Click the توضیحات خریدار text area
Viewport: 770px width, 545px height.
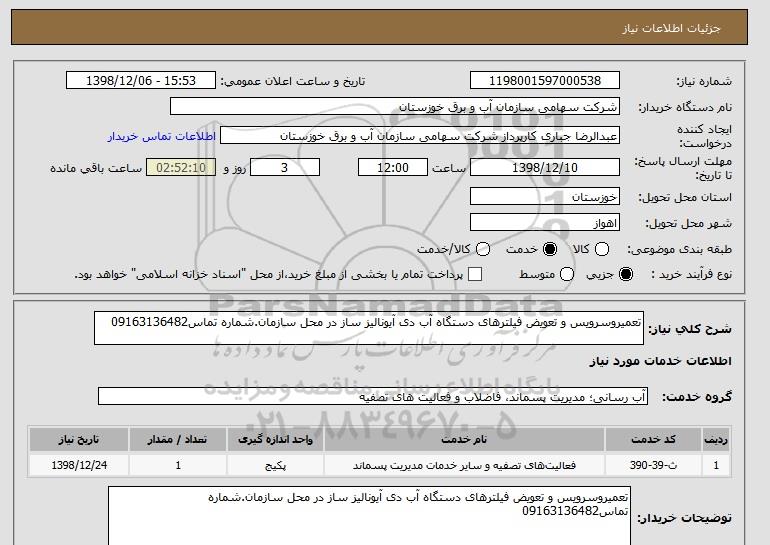coord(369,516)
